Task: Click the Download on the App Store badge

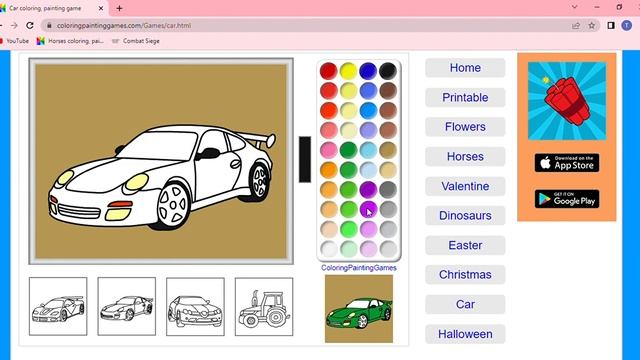Action: pos(567,163)
